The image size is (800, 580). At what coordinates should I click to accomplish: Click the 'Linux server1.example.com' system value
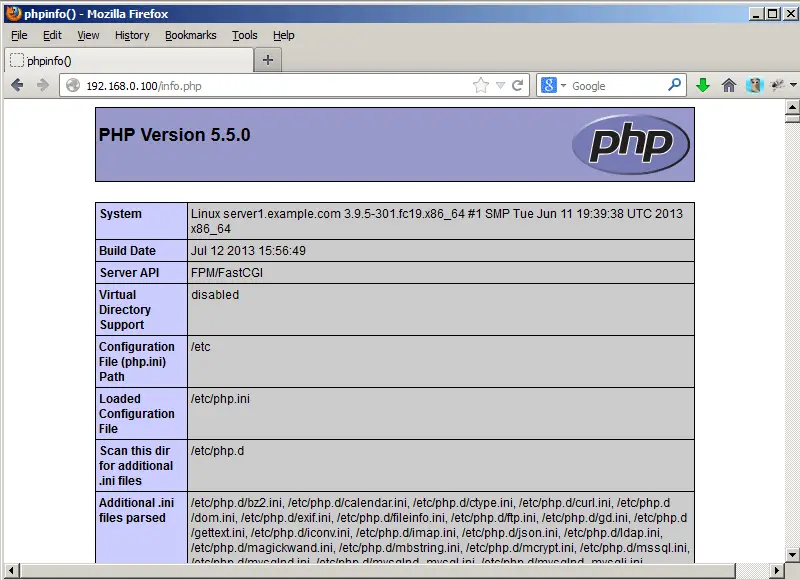437,221
